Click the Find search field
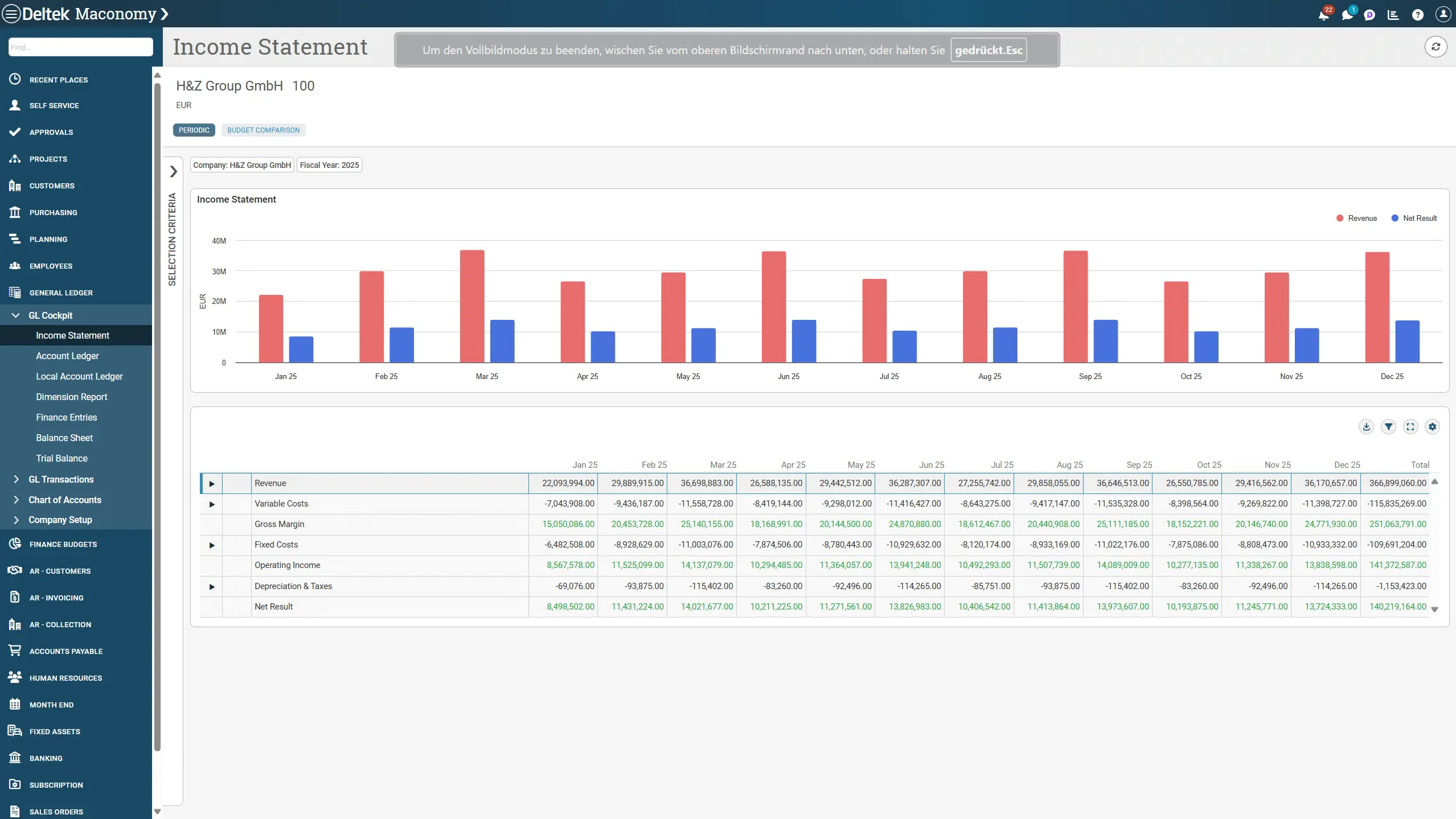Screen dimensions: 1456x819 80,47
